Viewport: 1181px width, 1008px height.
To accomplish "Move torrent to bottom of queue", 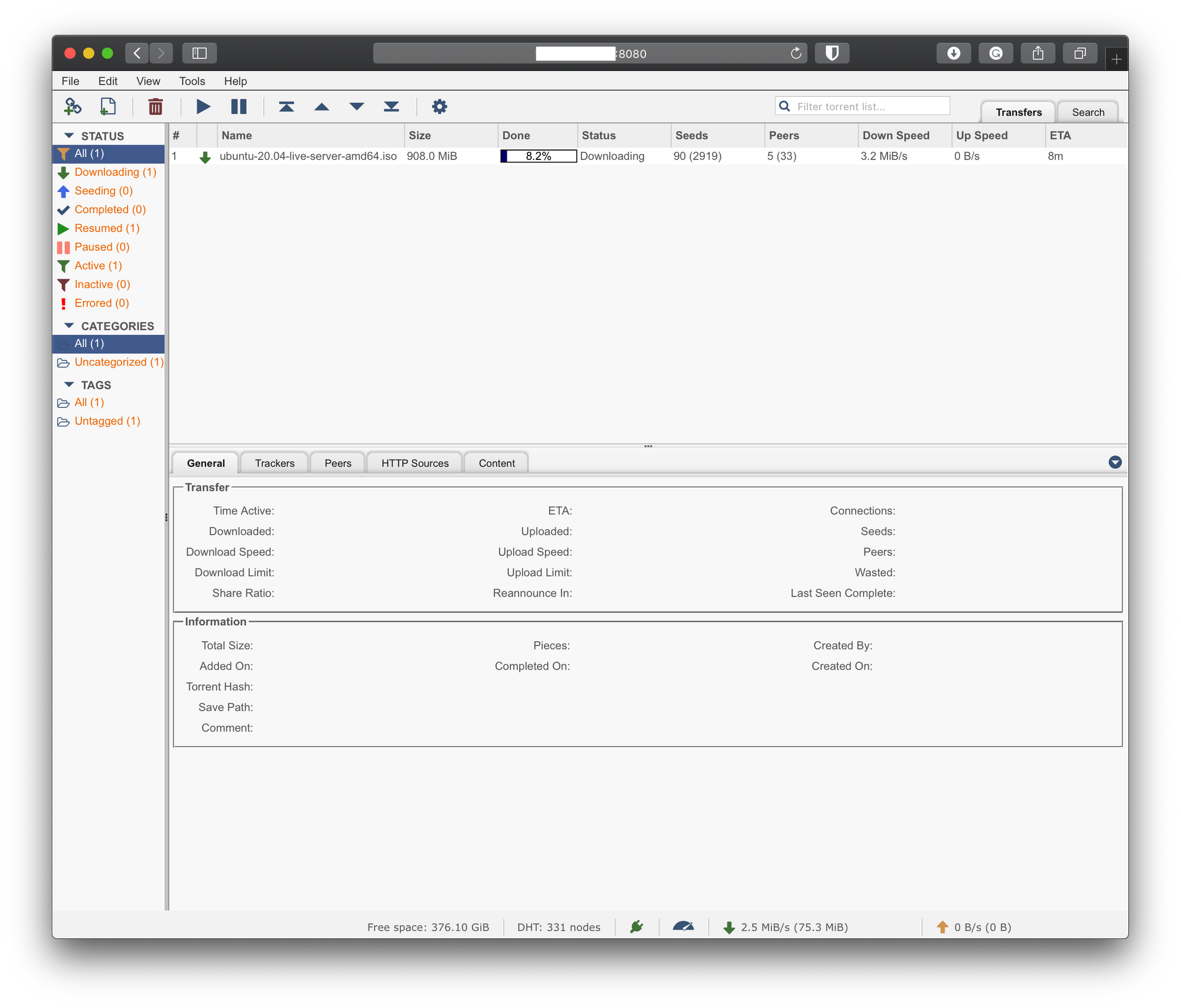I will click(x=392, y=106).
